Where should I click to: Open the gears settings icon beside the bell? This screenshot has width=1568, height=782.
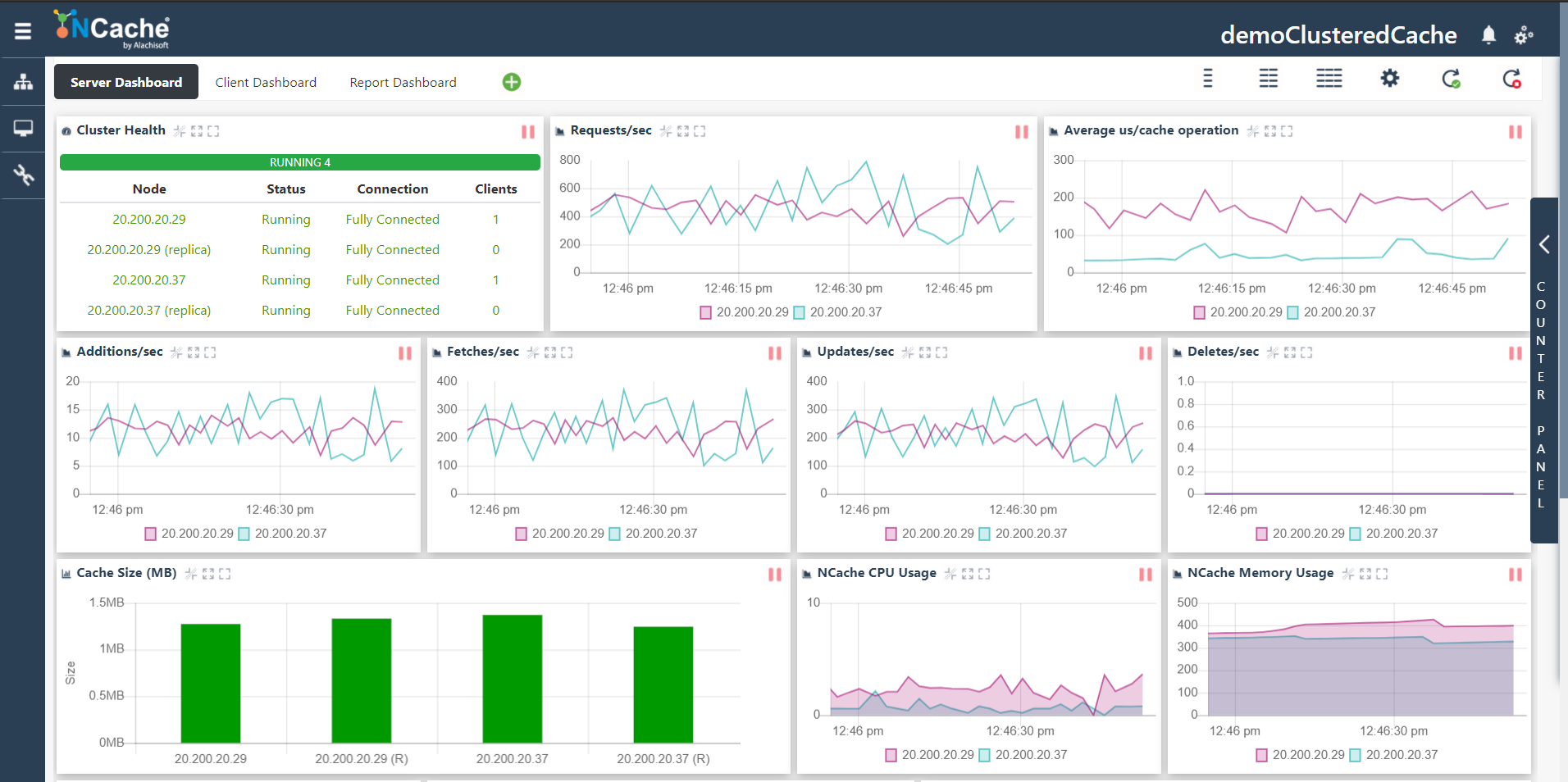(1524, 35)
